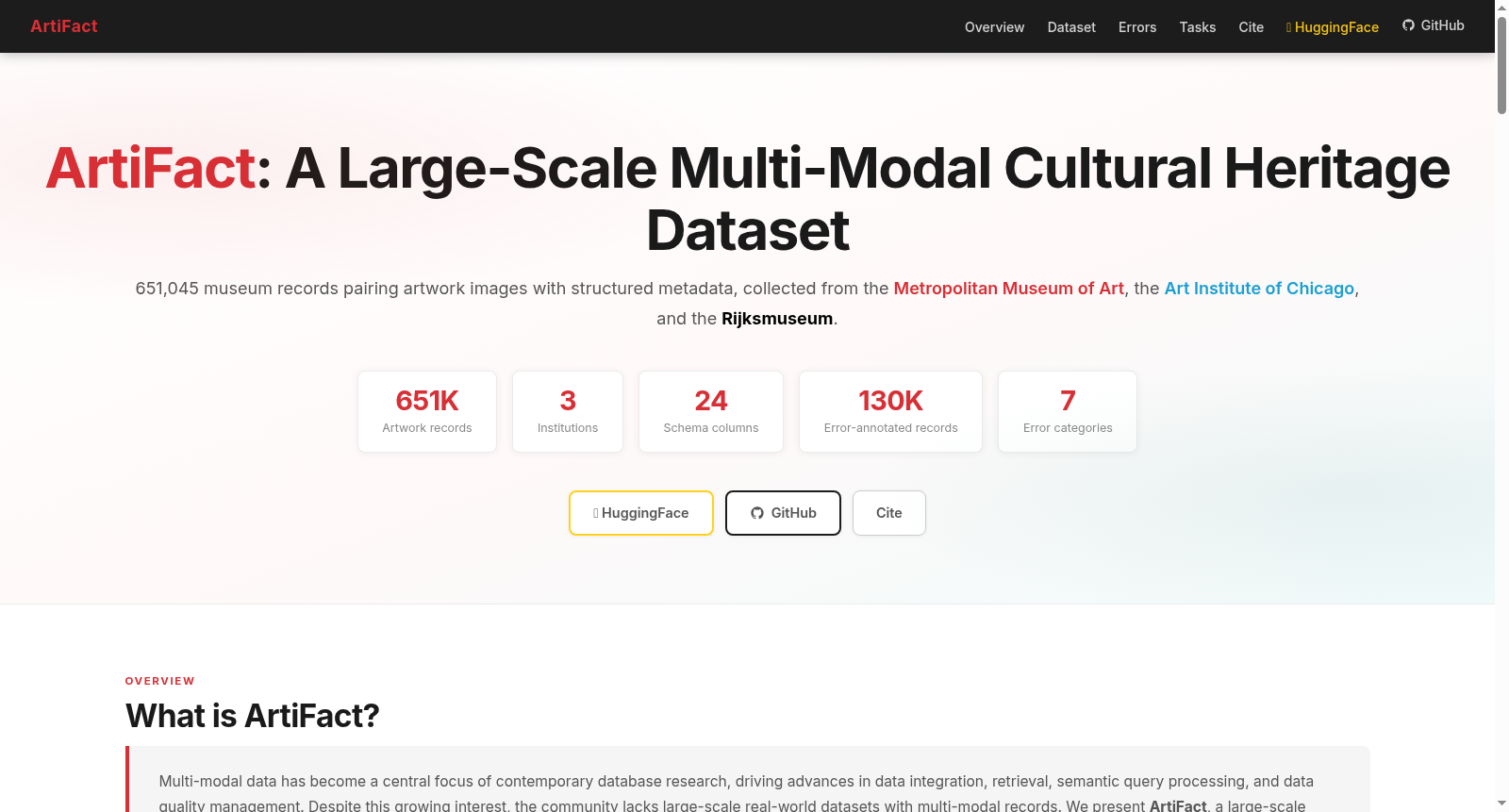
Task: Click the scrollbar up arrow
Action: pos(1501,8)
